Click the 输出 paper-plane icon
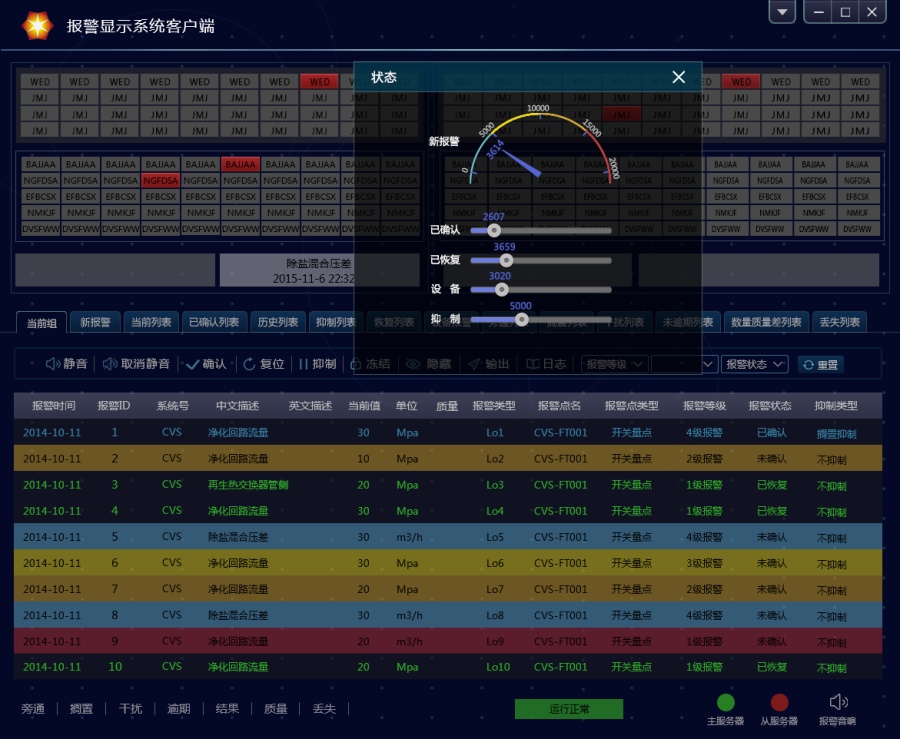 (474, 364)
